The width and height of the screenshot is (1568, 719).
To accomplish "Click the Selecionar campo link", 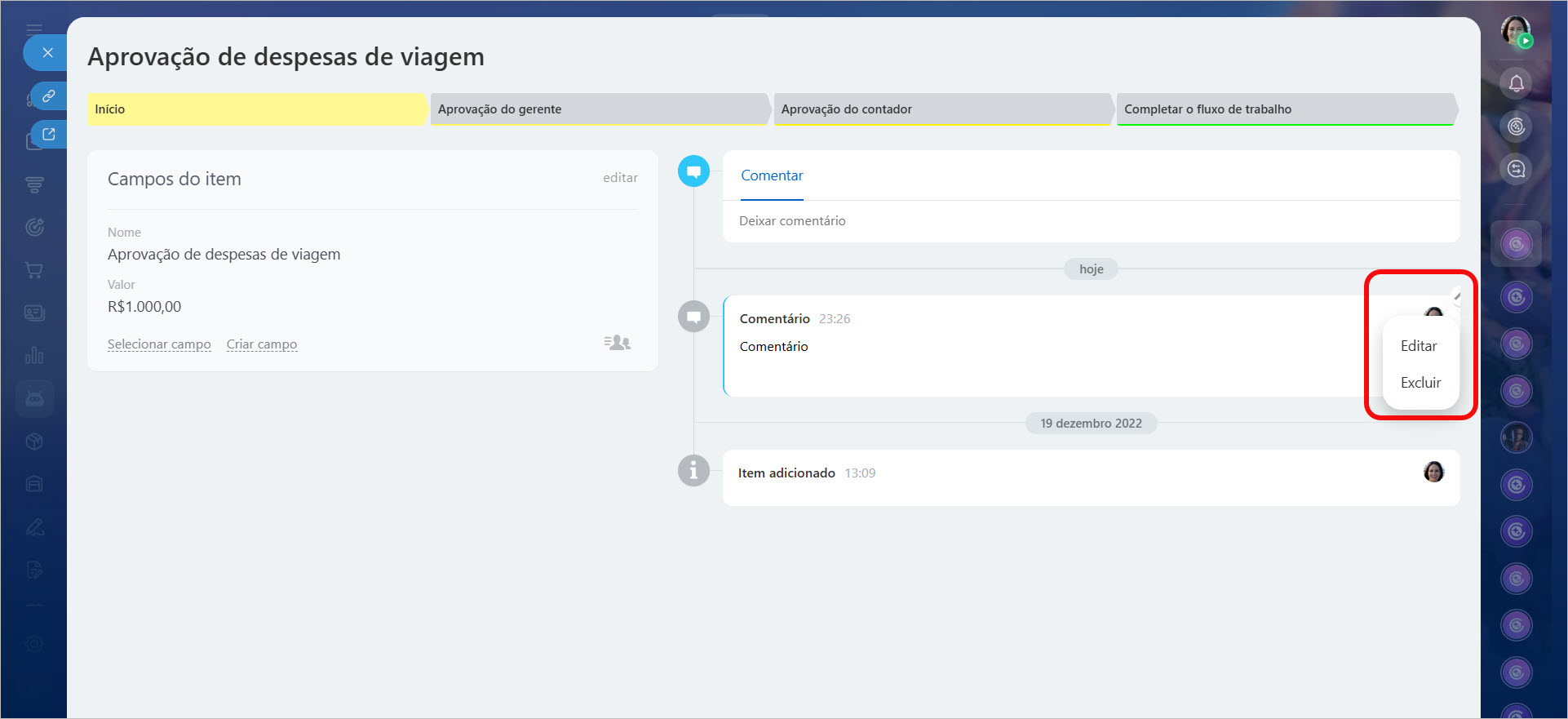I will pos(159,344).
